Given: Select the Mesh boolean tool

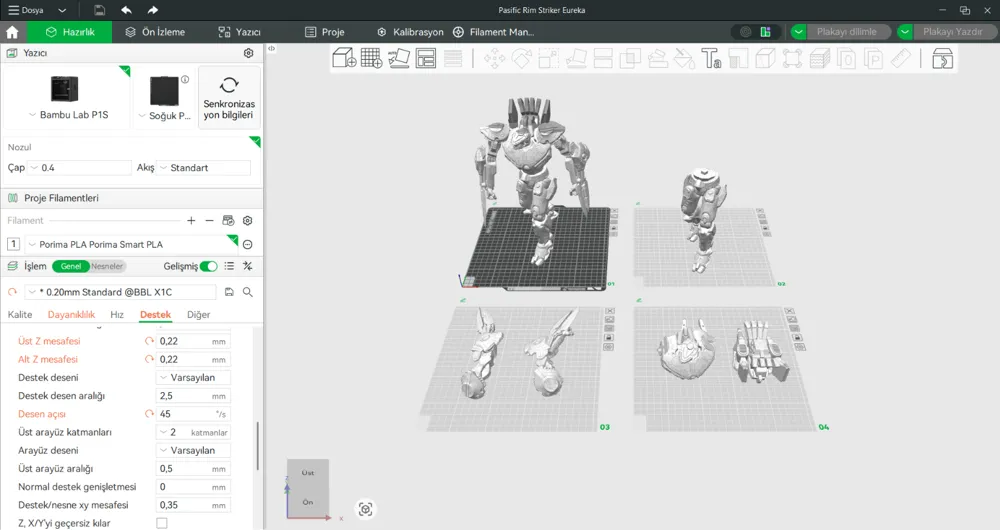Looking at the screenshot, I should pyautogui.click(x=630, y=59).
